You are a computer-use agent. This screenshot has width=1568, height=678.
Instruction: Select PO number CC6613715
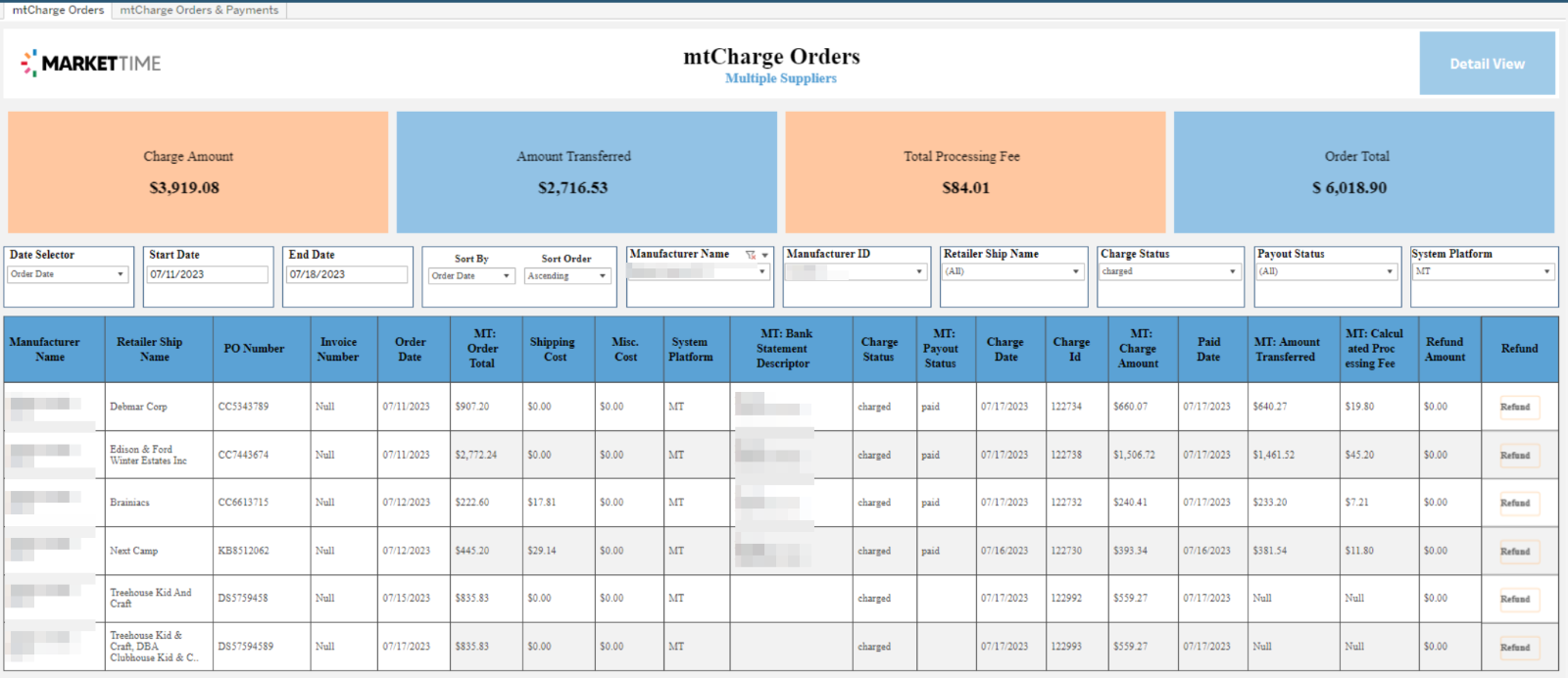(x=243, y=503)
